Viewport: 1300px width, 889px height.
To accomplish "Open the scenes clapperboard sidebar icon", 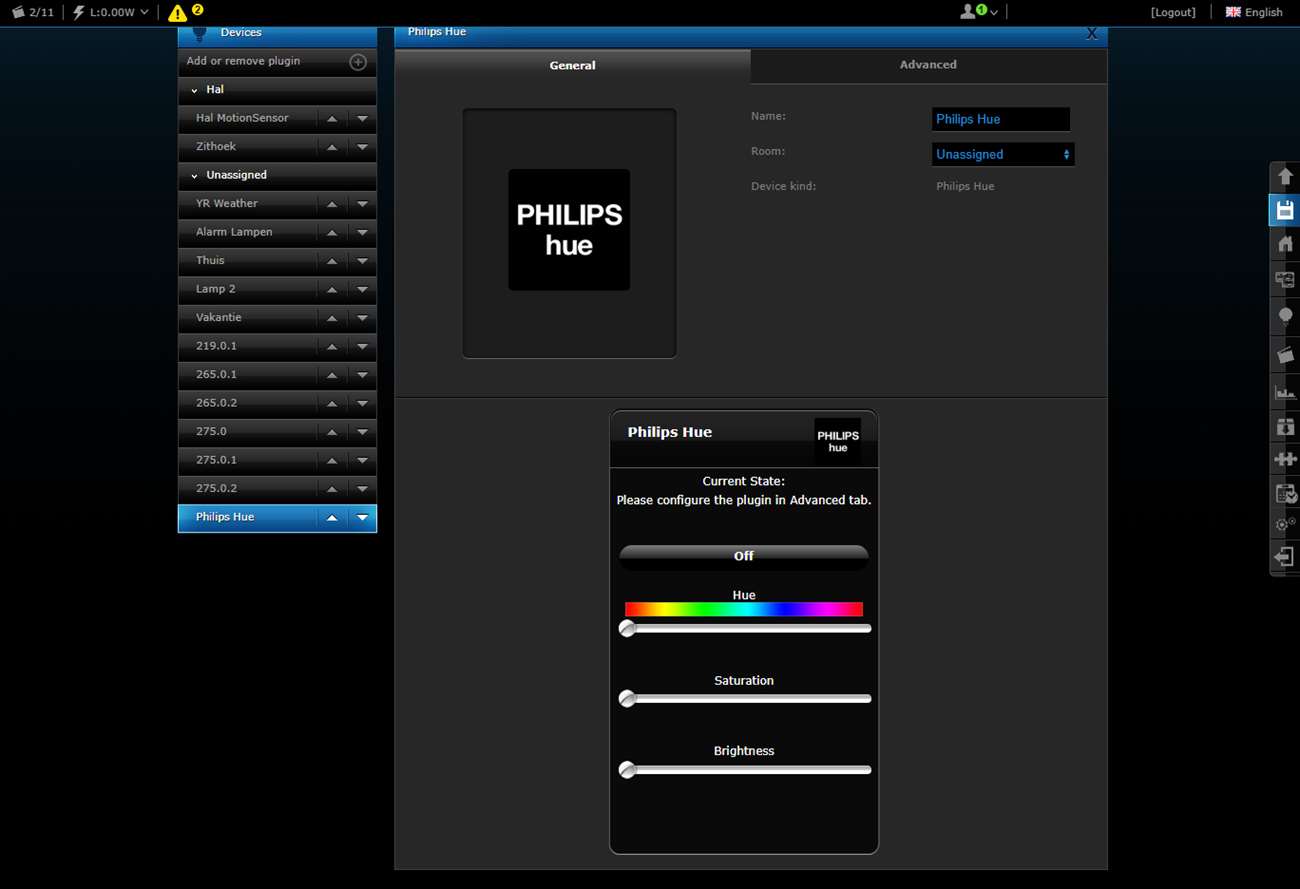I will [x=1285, y=354].
